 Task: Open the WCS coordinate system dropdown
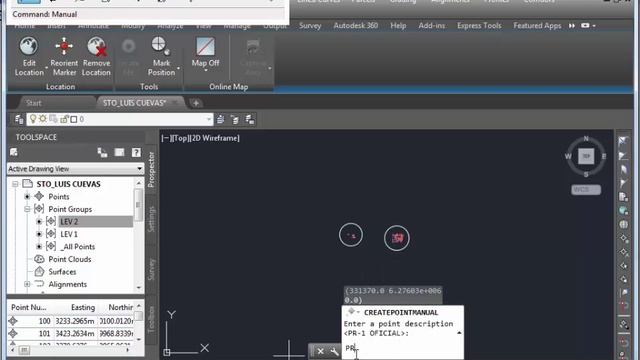(x=586, y=190)
